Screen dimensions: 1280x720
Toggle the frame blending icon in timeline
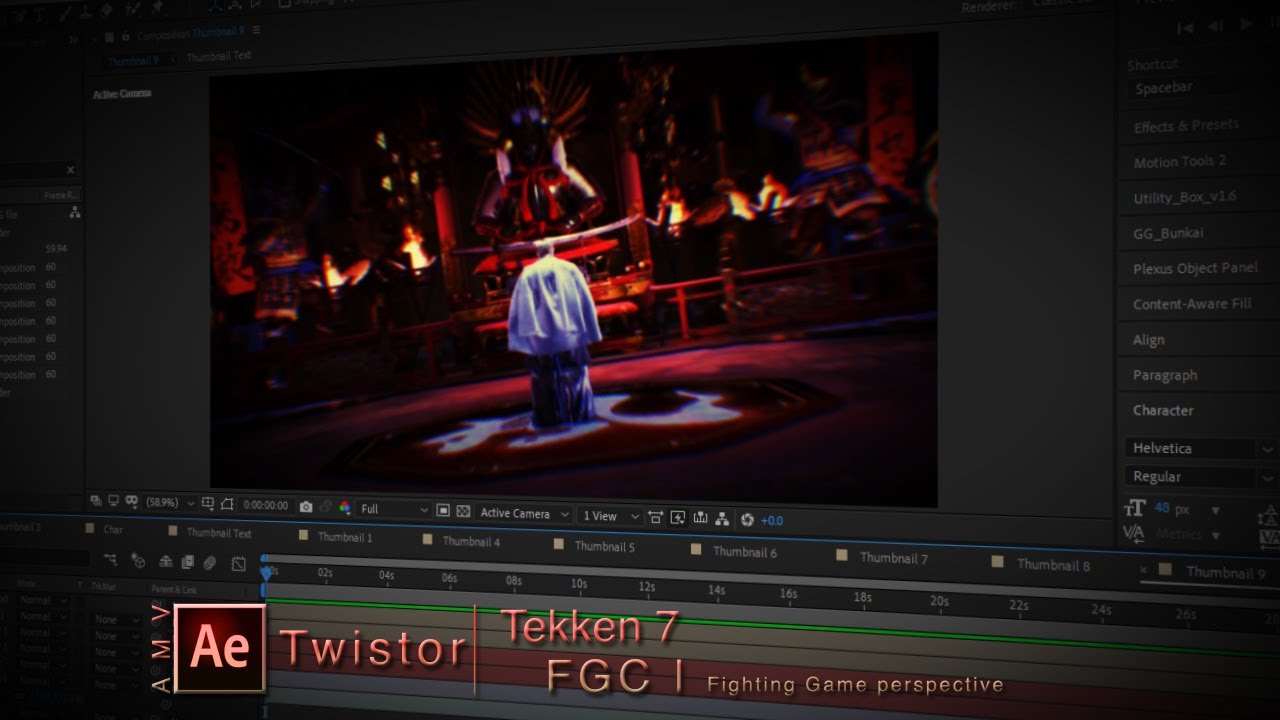point(187,562)
